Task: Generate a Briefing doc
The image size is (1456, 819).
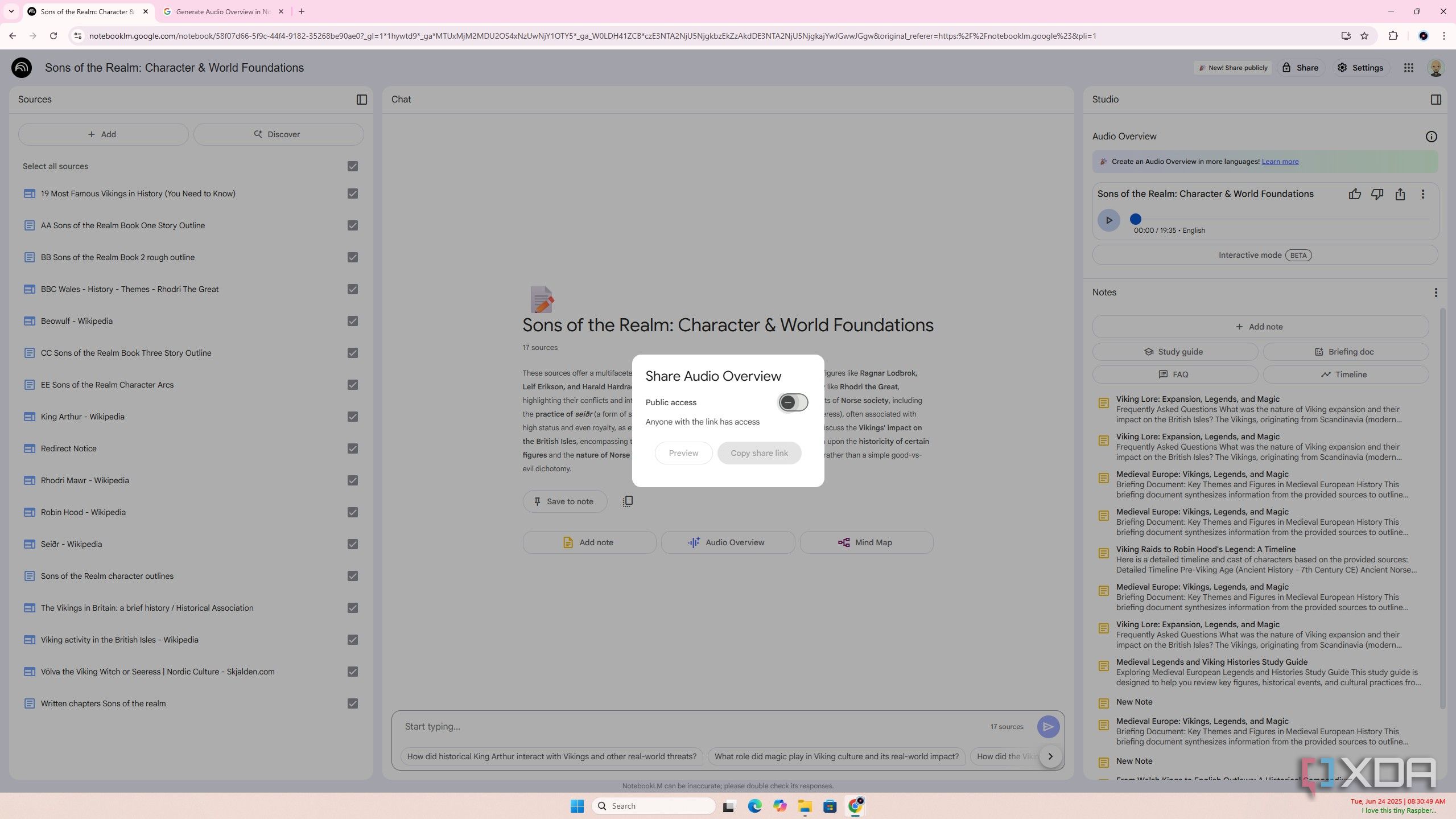Action: click(1345, 352)
